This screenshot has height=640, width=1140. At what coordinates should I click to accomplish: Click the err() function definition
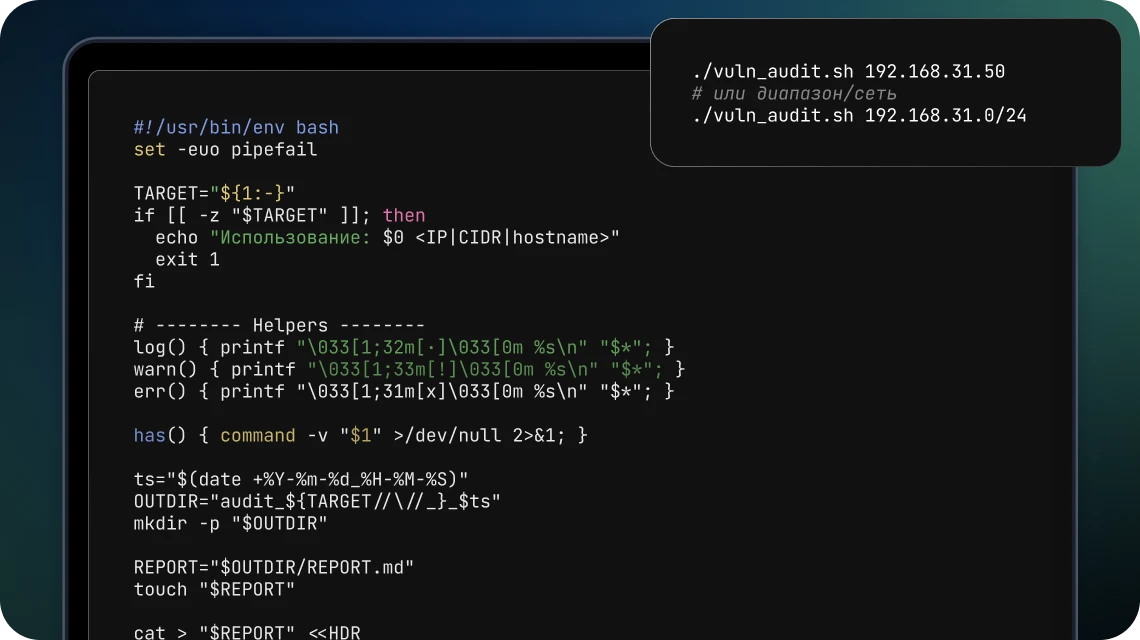pyautogui.click(x=404, y=391)
